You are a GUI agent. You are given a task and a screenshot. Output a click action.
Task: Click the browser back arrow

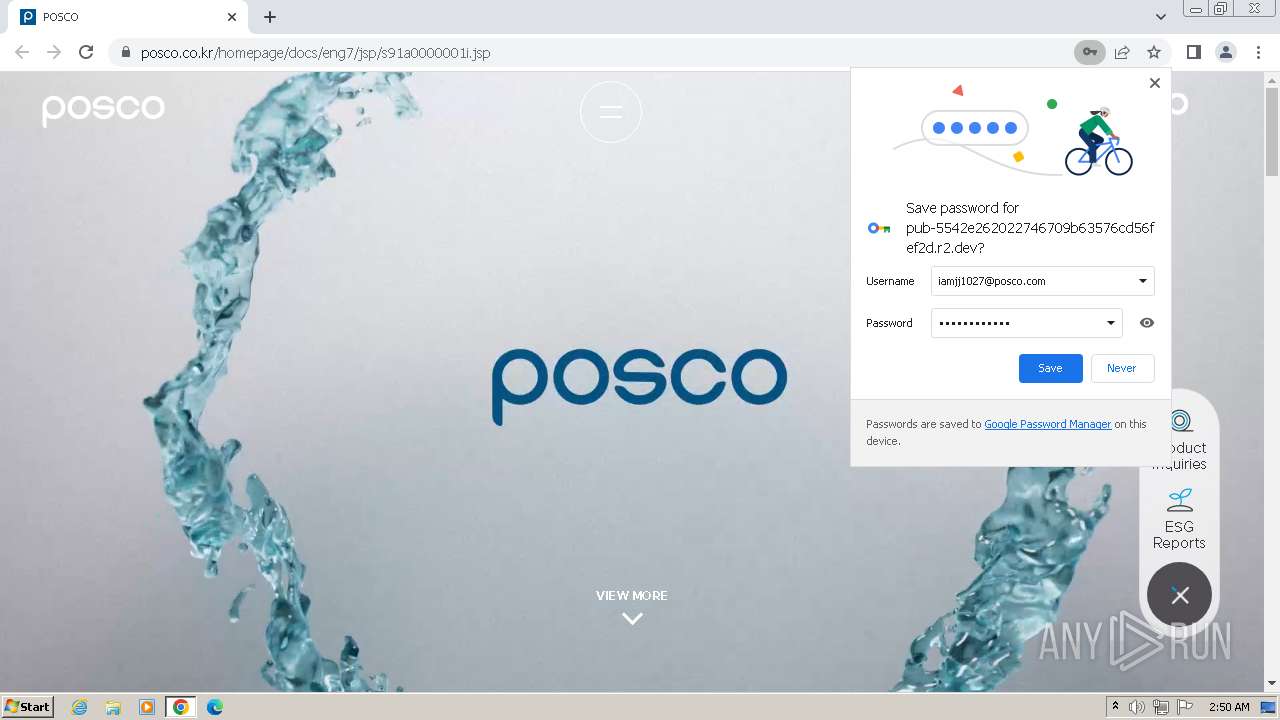tap(22, 52)
